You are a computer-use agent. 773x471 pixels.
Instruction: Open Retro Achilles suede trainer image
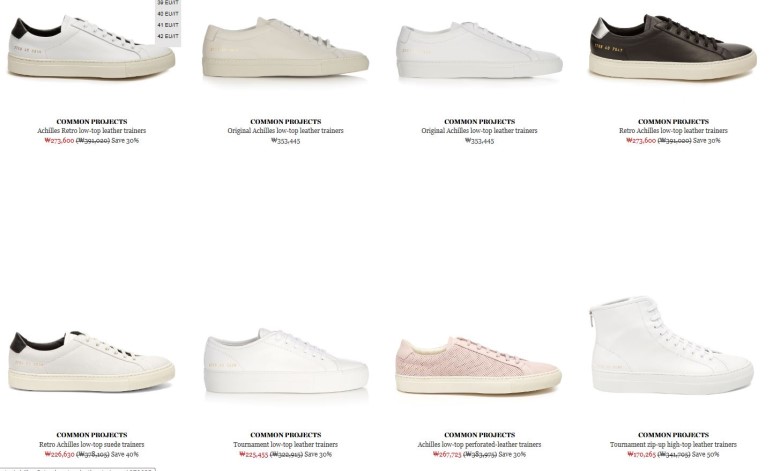point(91,362)
